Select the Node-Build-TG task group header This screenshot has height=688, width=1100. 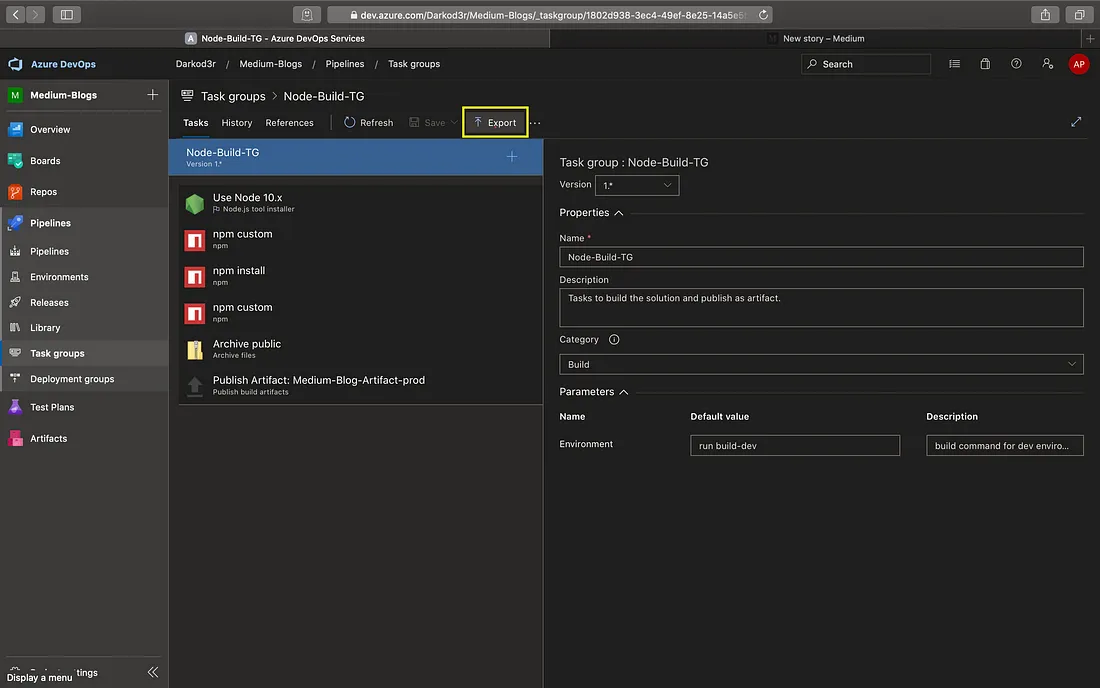click(356, 157)
